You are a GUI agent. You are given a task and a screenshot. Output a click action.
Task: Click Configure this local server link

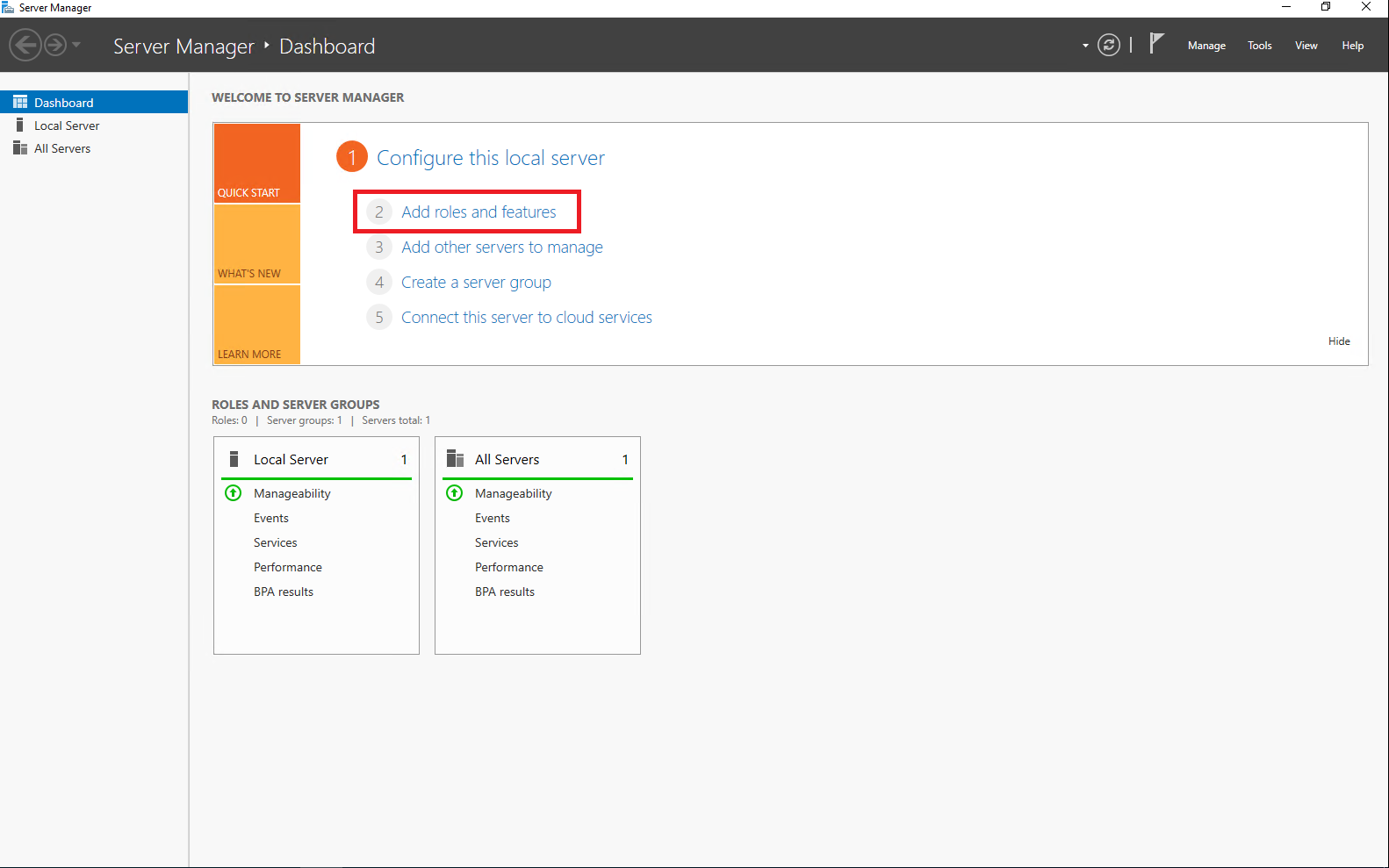tap(490, 158)
